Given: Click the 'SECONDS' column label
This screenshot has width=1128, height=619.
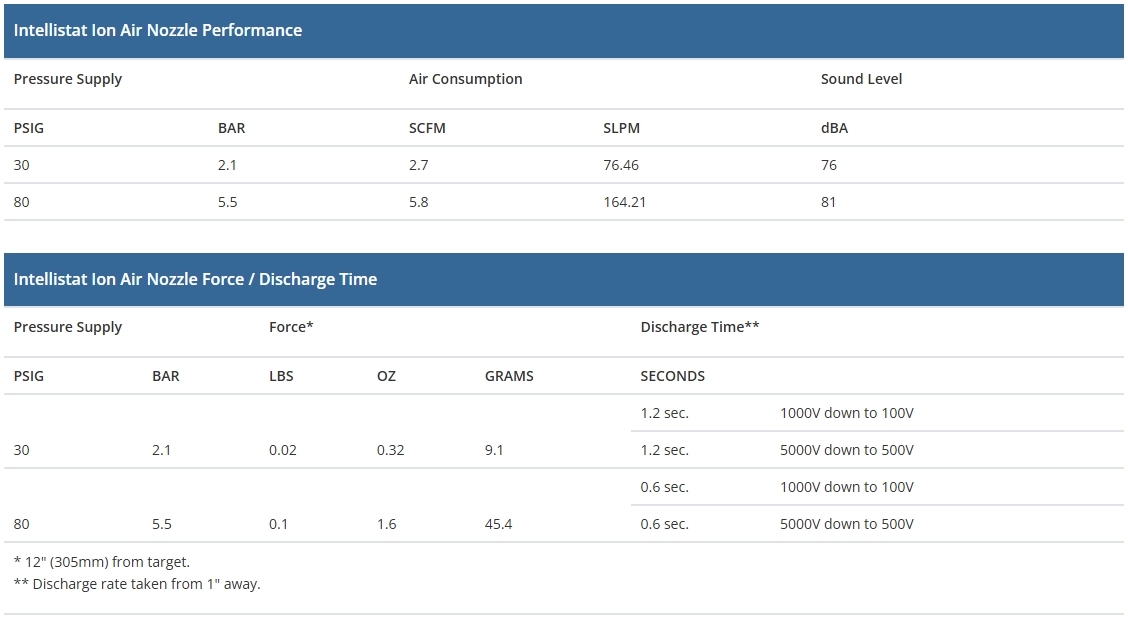Looking at the screenshot, I should coord(673,376).
